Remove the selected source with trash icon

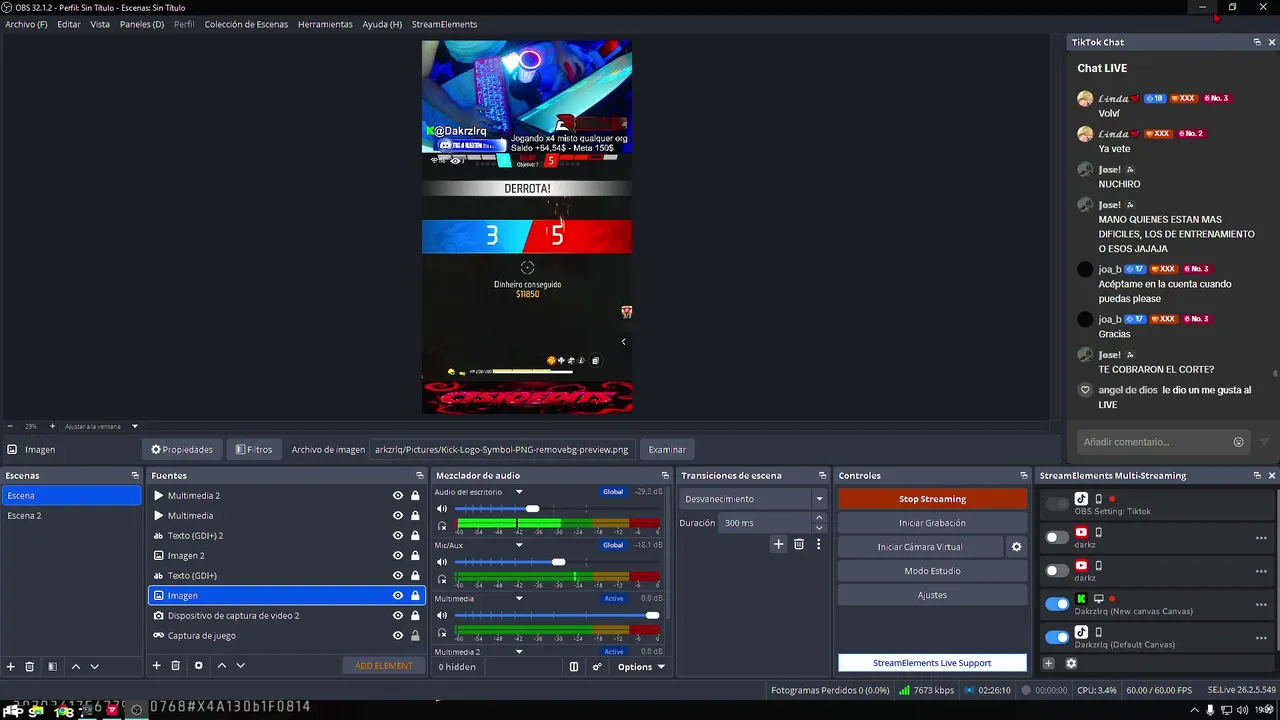click(x=176, y=665)
